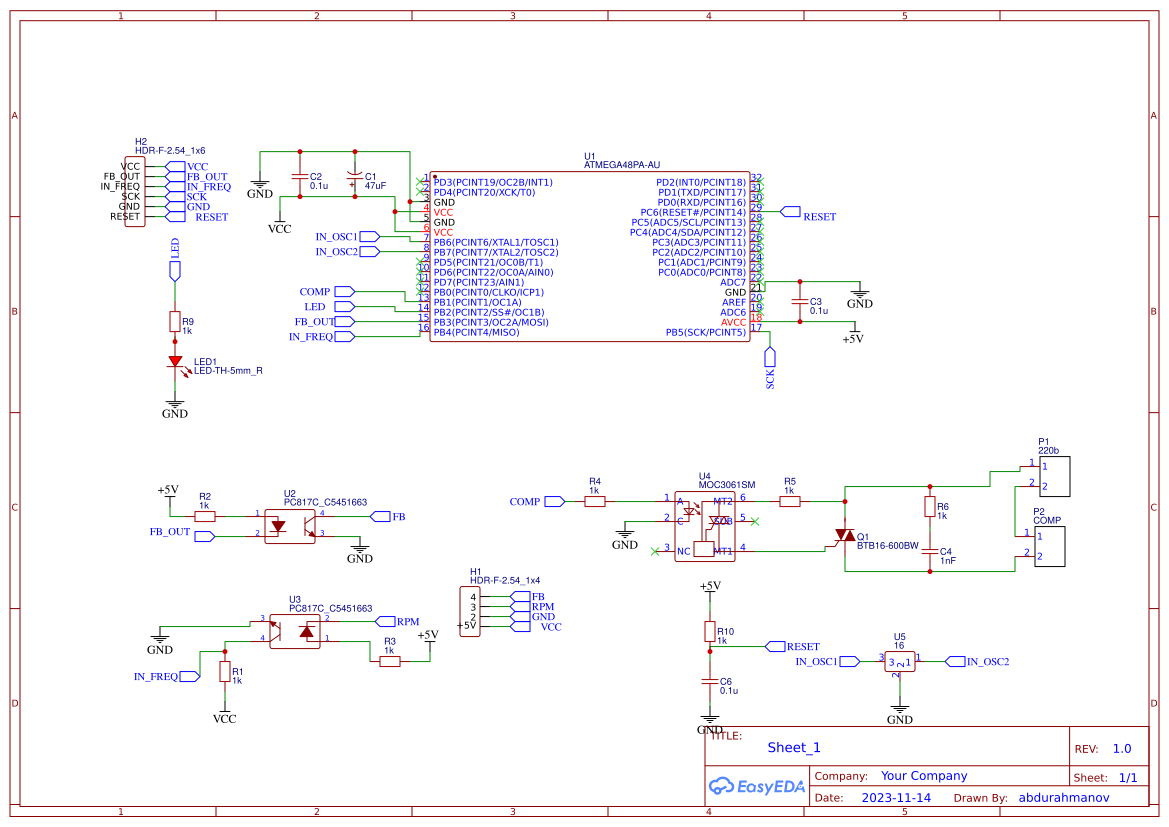1169x827 pixels.
Task: Click the LED1 LED-TH-5mm symbol
Action: [173, 363]
